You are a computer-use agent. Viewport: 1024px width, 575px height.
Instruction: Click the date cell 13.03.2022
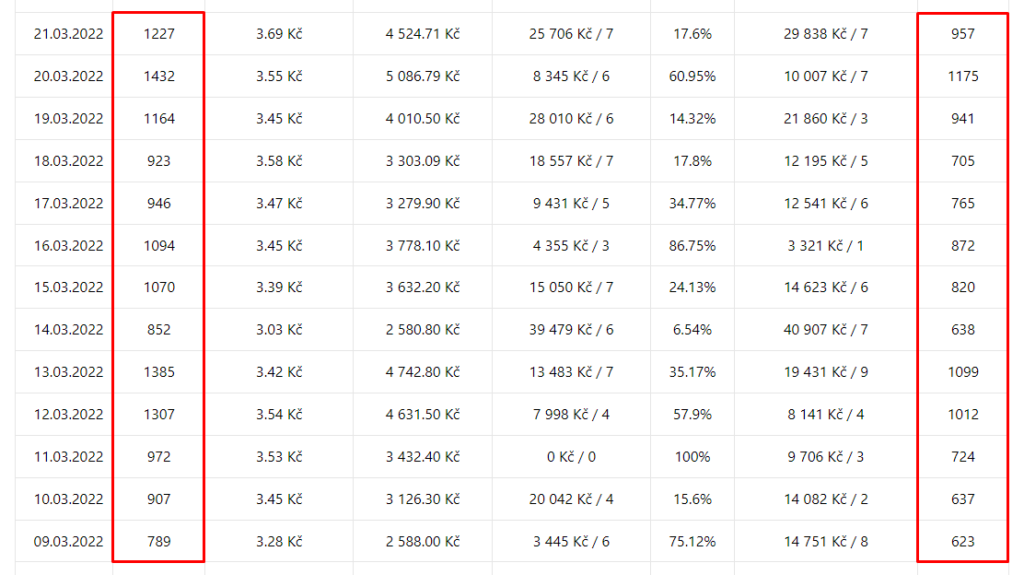pyautogui.click(x=69, y=372)
